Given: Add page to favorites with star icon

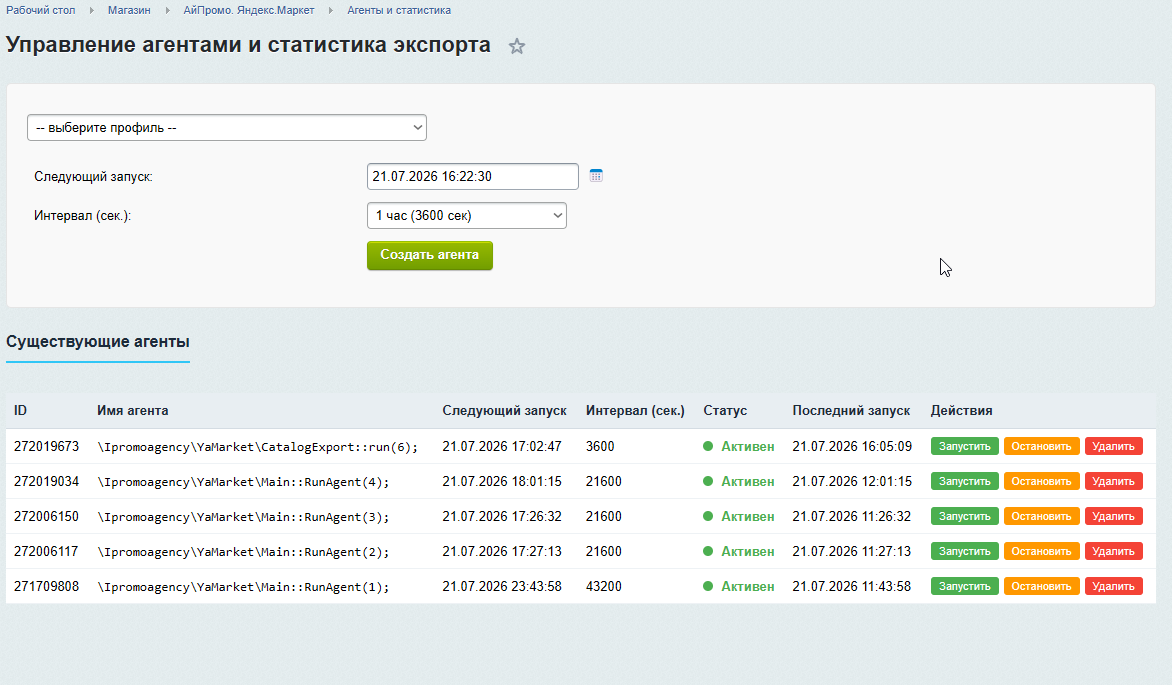Looking at the screenshot, I should [x=516, y=46].
